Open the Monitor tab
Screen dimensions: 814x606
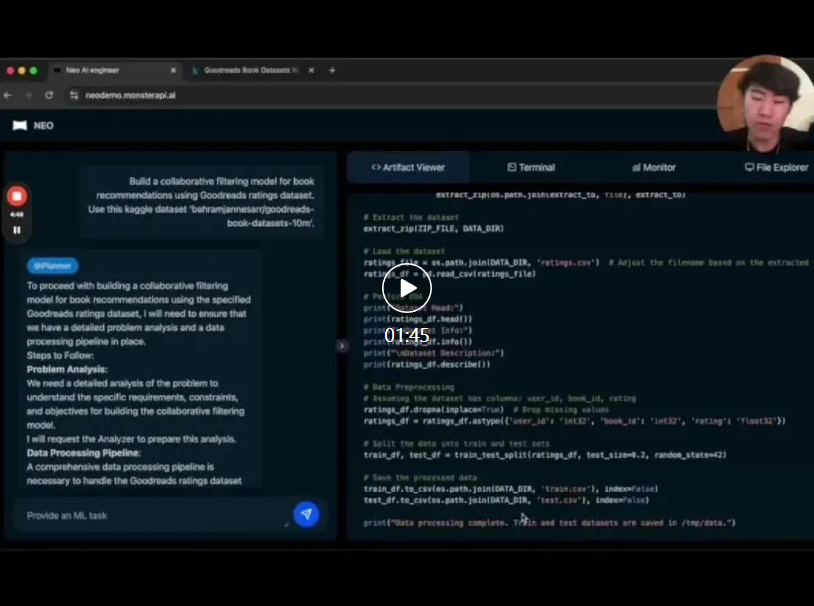[x=654, y=167]
